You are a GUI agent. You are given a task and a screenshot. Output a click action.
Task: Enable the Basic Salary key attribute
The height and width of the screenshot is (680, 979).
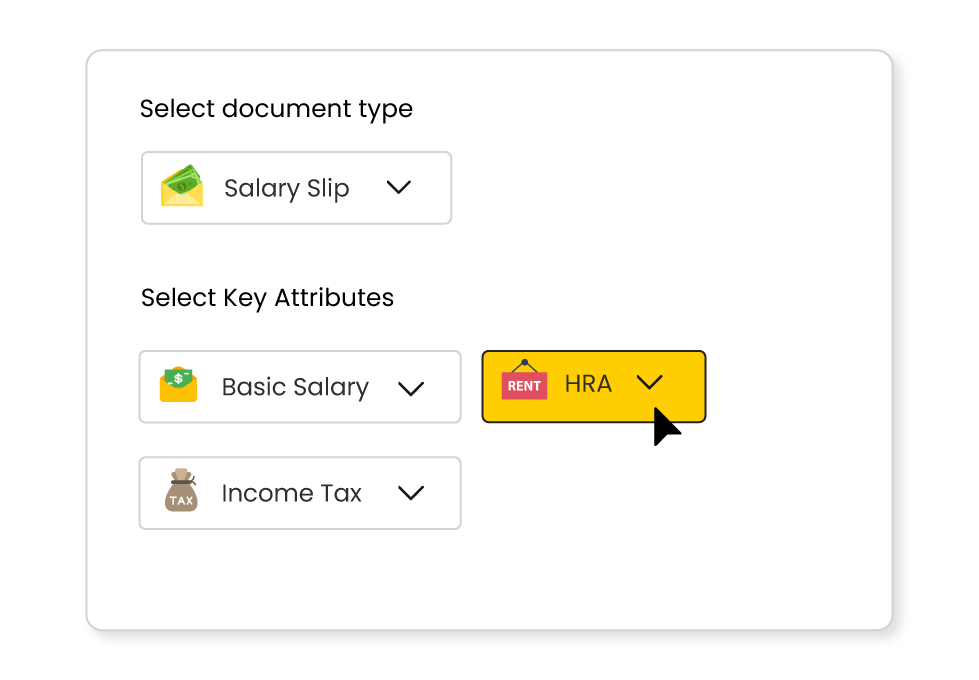tap(299, 387)
